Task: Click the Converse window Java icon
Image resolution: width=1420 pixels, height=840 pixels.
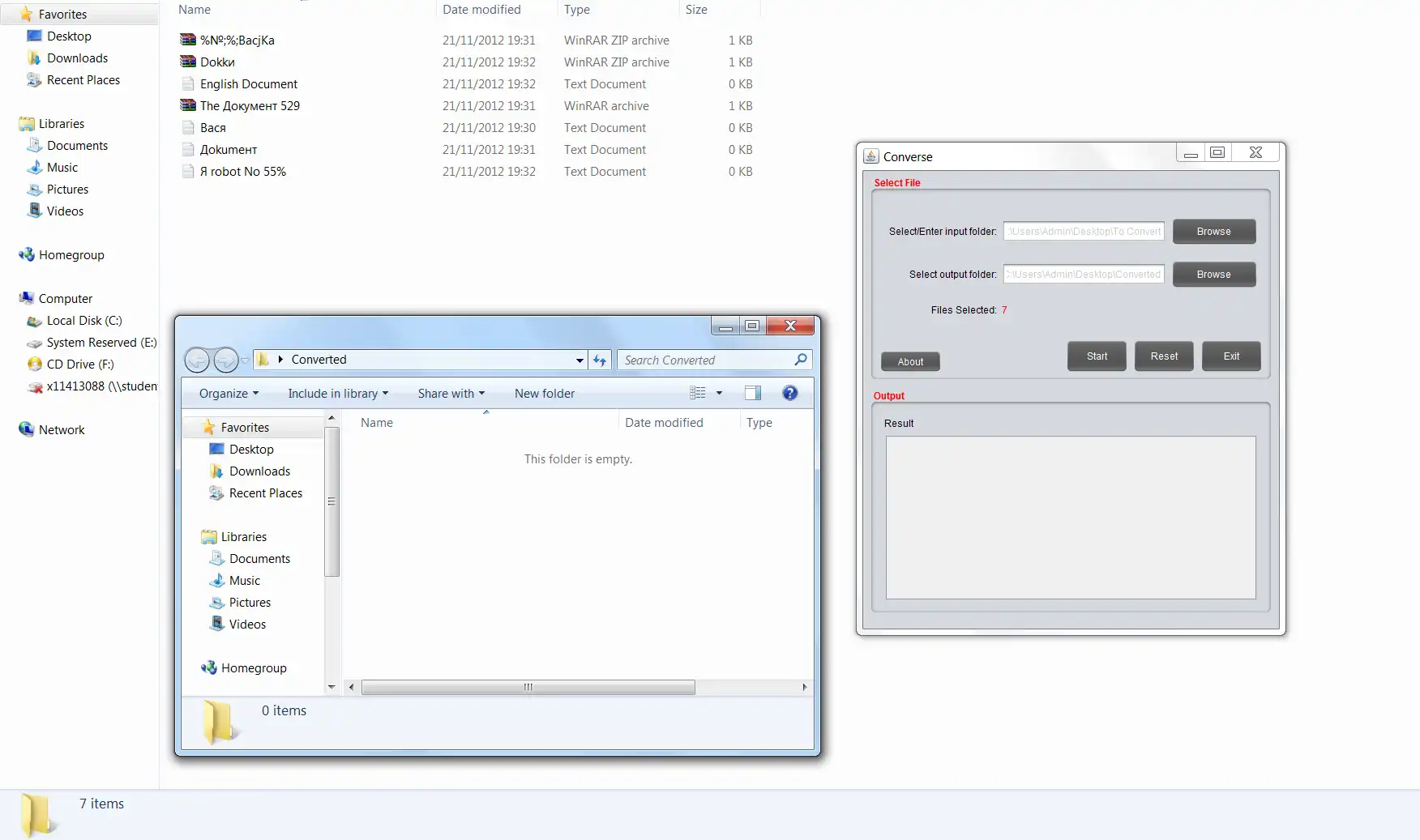Action: 871,156
